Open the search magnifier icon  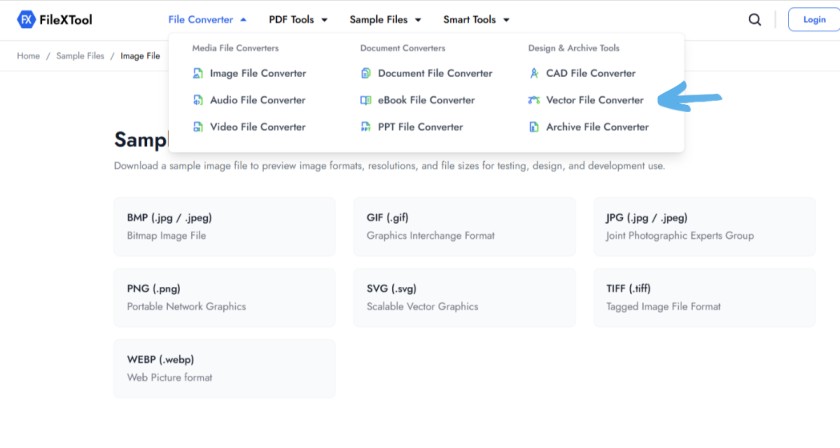point(755,20)
